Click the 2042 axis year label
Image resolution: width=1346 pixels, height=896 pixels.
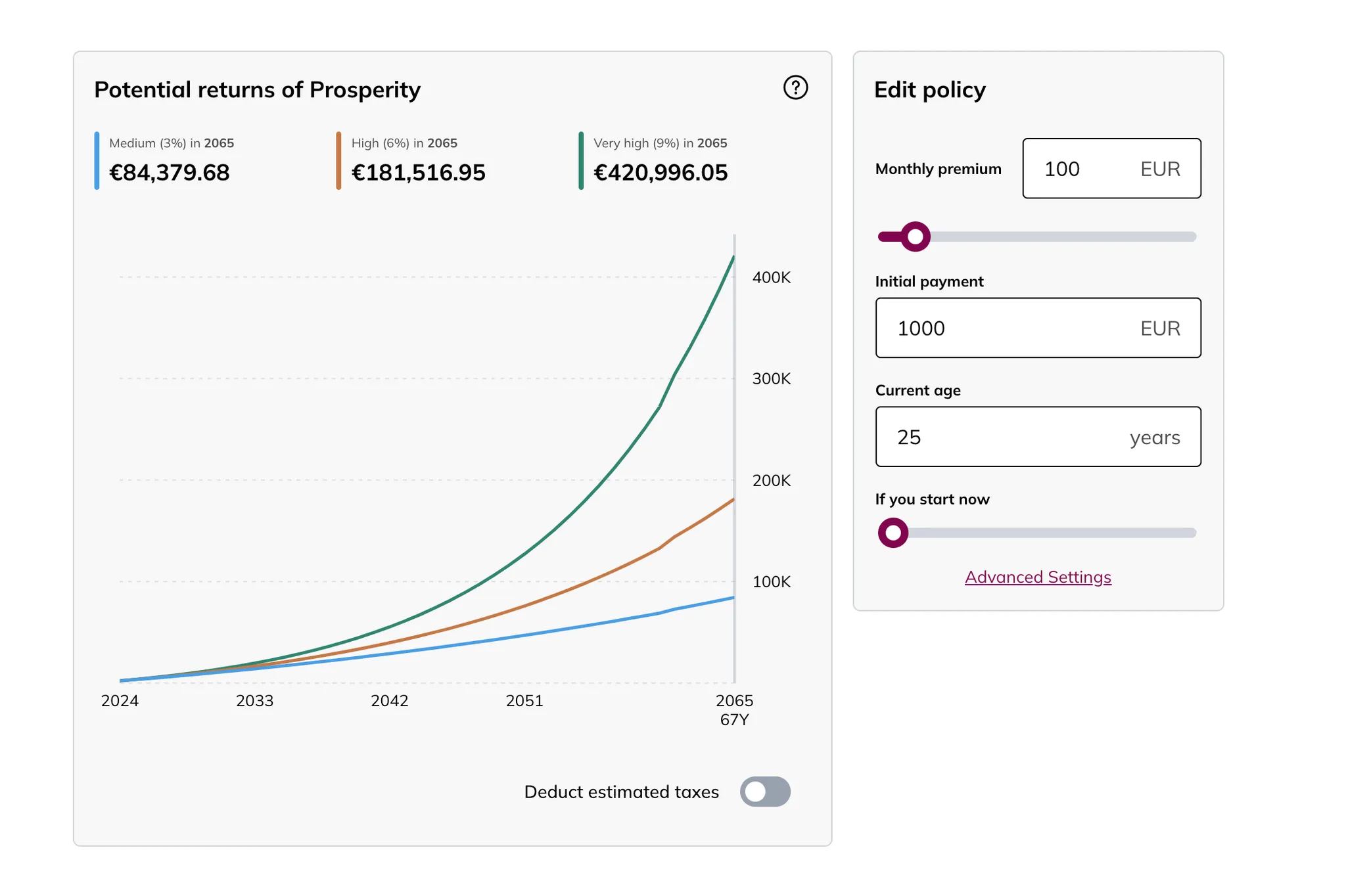pyautogui.click(x=390, y=701)
